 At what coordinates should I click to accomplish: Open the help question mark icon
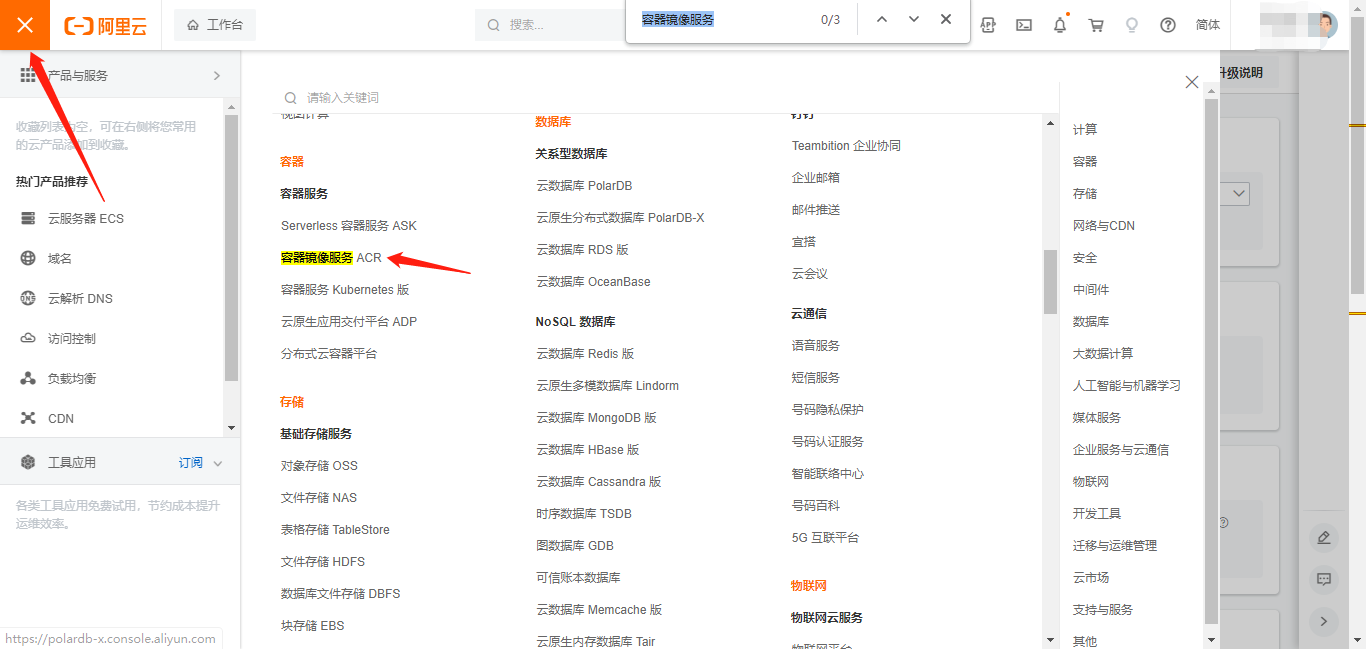tap(1168, 25)
